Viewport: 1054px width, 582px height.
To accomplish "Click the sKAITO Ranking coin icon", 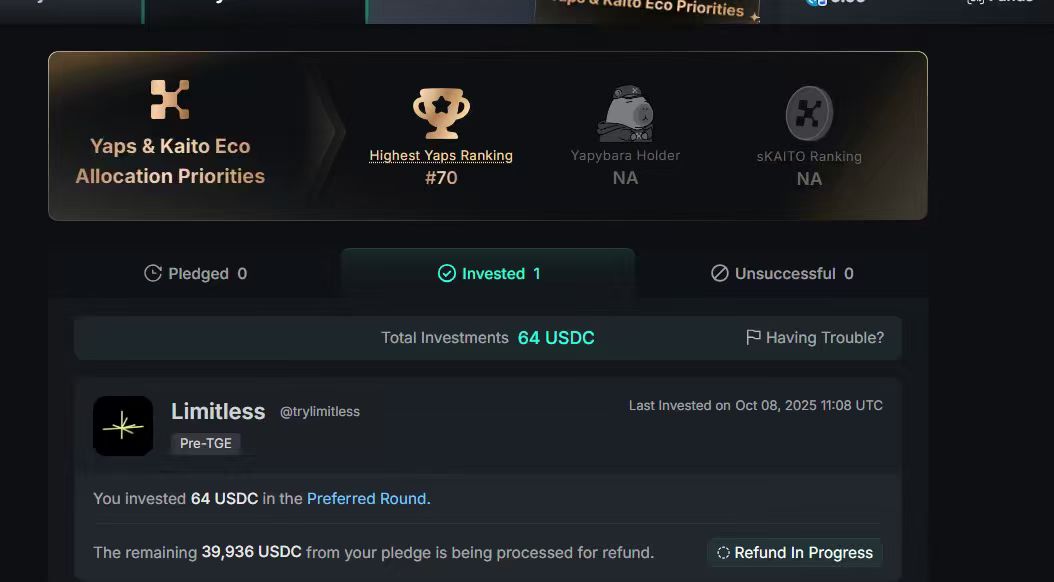I will [x=809, y=113].
